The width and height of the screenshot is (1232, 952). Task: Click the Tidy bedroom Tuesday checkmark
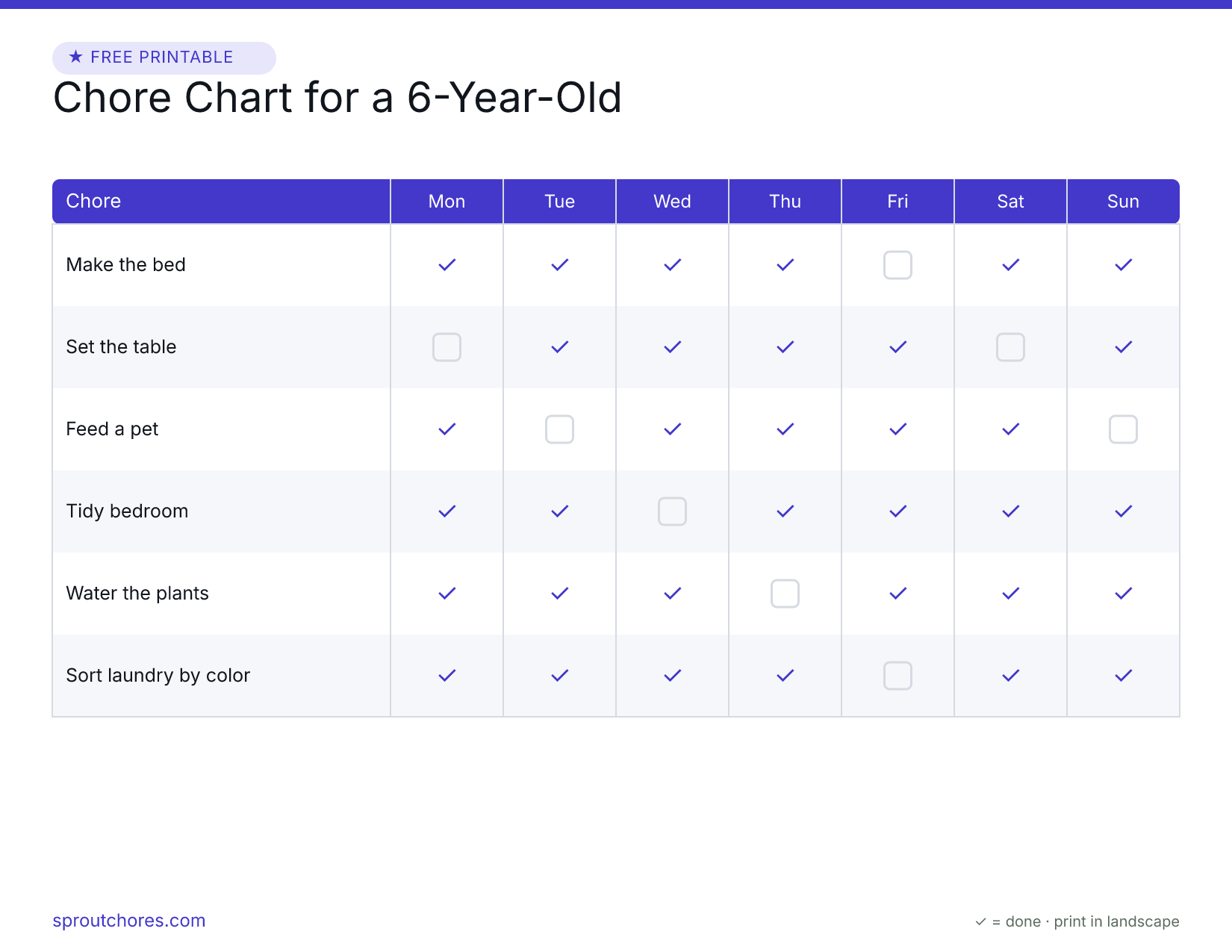559,511
